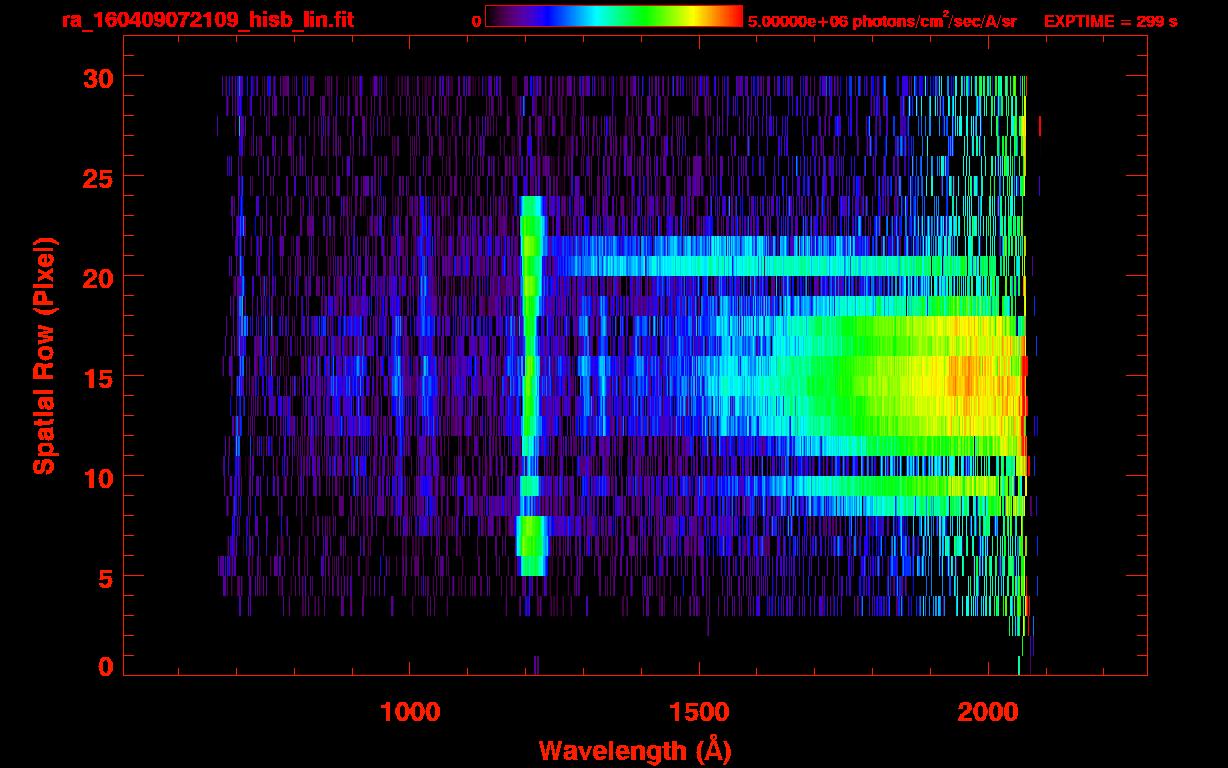This screenshot has height=768, width=1228.
Task: Click the 1500 wavelength tick label
Action: click(699, 712)
